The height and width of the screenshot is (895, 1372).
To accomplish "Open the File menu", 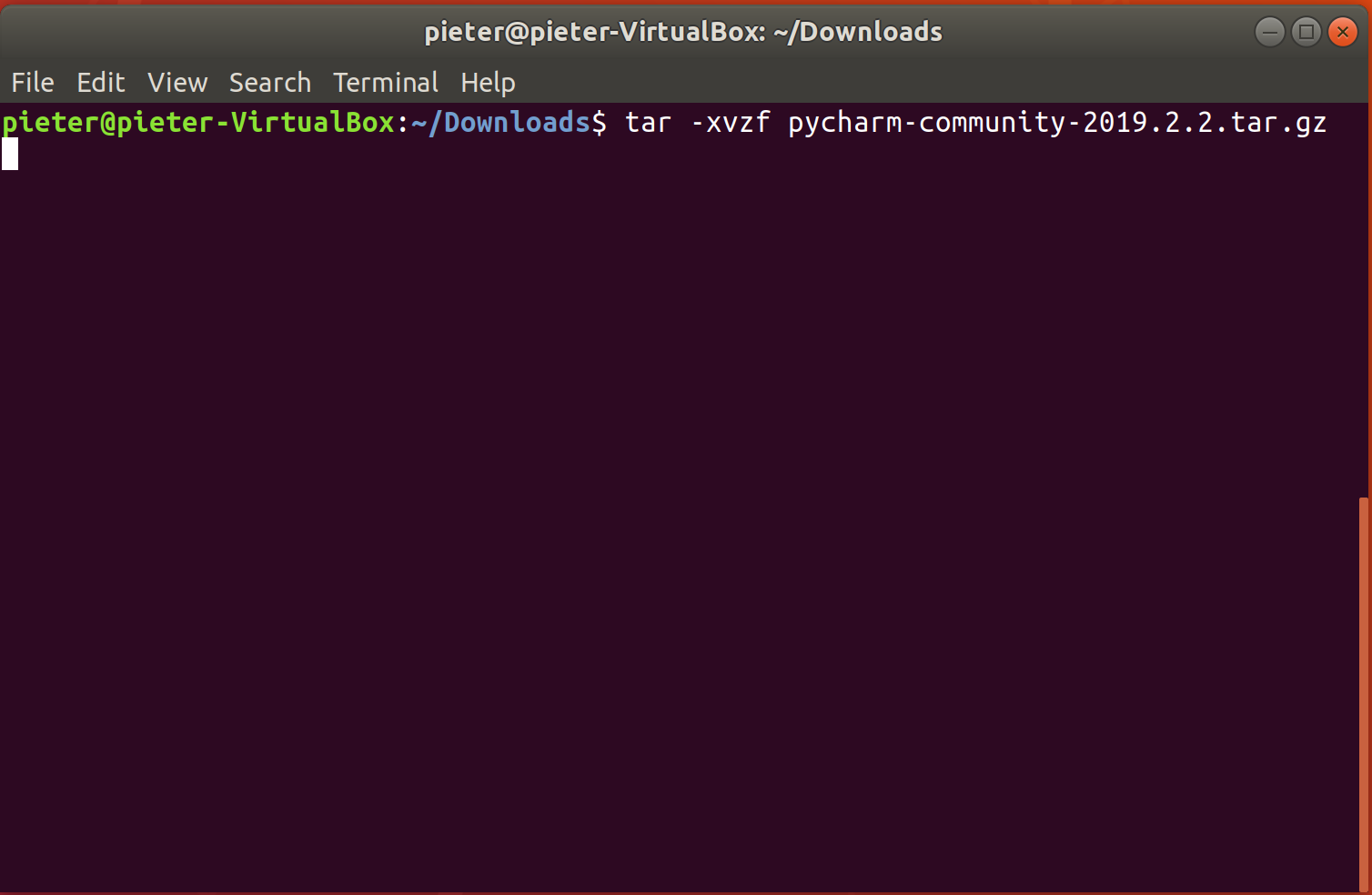I will click(32, 82).
